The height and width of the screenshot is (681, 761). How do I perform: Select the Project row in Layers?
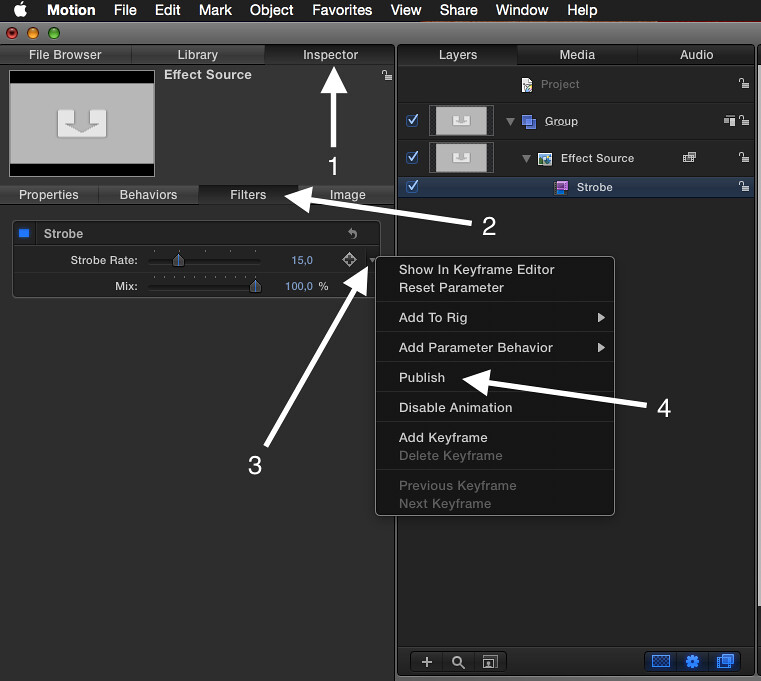pos(576,84)
